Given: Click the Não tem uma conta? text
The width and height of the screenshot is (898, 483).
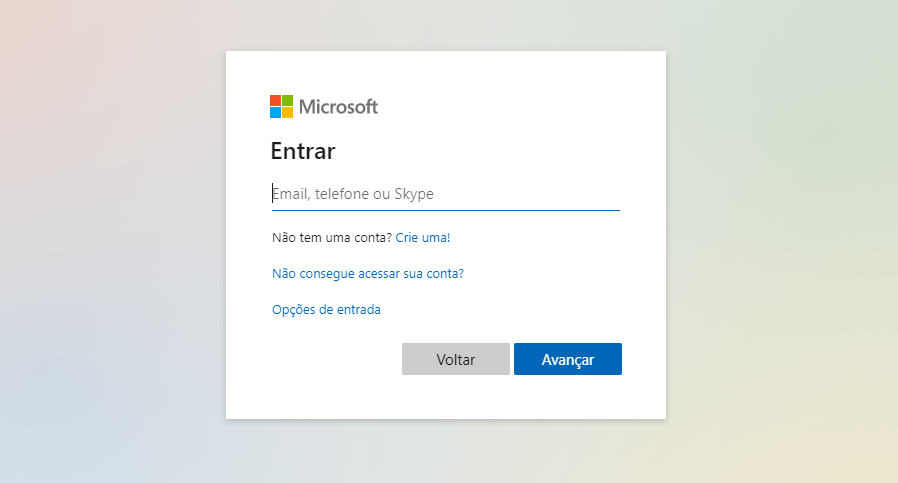Looking at the screenshot, I should tap(332, 238).
